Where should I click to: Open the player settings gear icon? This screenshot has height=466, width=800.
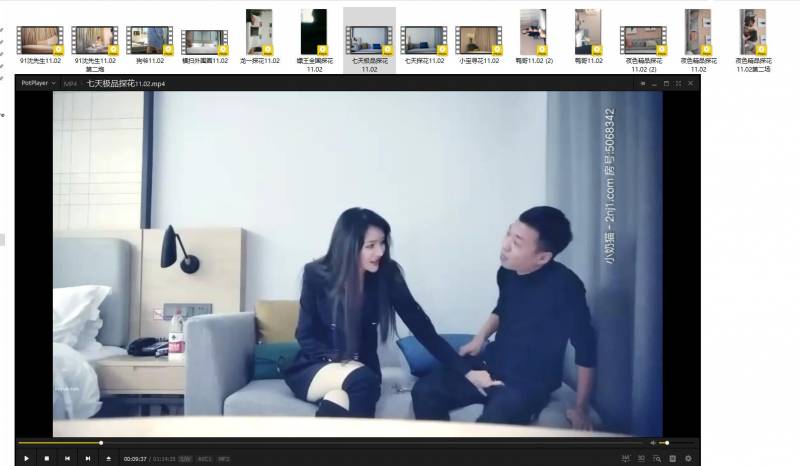[688, 459]
